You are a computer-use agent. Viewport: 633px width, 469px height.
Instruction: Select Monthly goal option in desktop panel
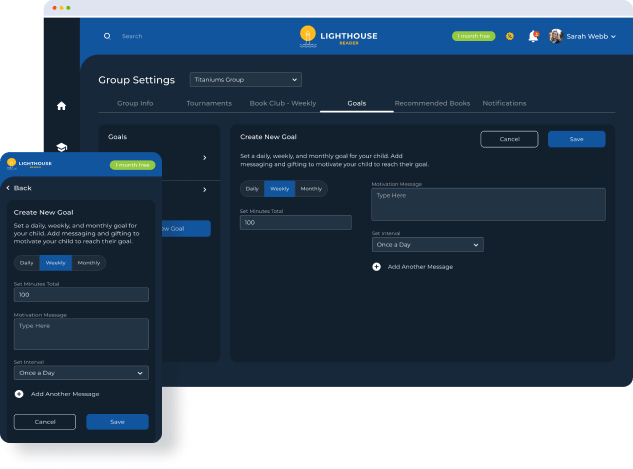pyautogui.click(x=311, y=189)
